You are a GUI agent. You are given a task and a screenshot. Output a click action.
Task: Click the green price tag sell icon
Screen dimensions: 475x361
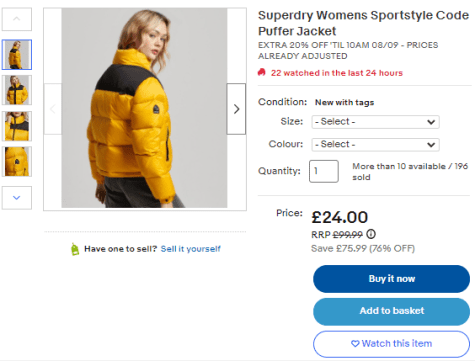click(75, 249)
